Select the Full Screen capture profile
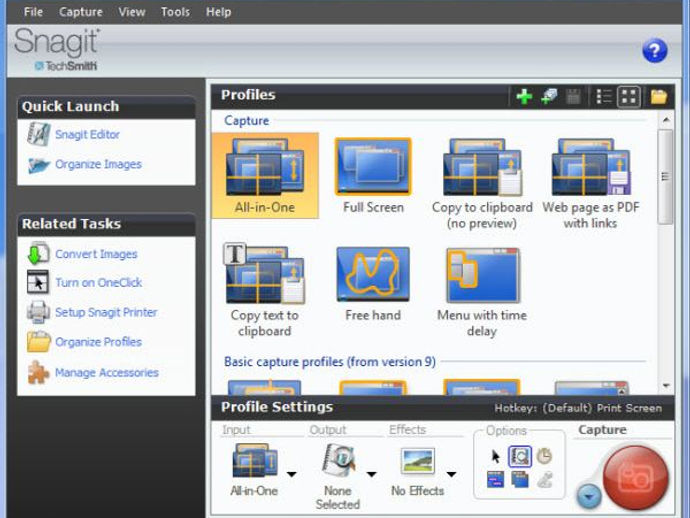 373,176
